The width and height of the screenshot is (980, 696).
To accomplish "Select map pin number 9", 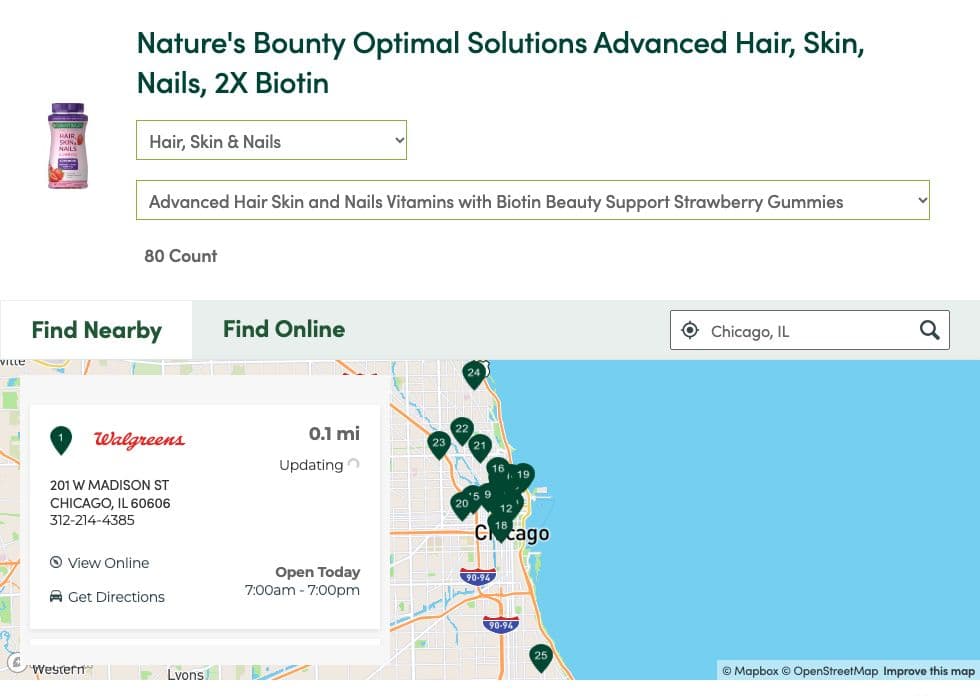I will (x=488, y=495).
